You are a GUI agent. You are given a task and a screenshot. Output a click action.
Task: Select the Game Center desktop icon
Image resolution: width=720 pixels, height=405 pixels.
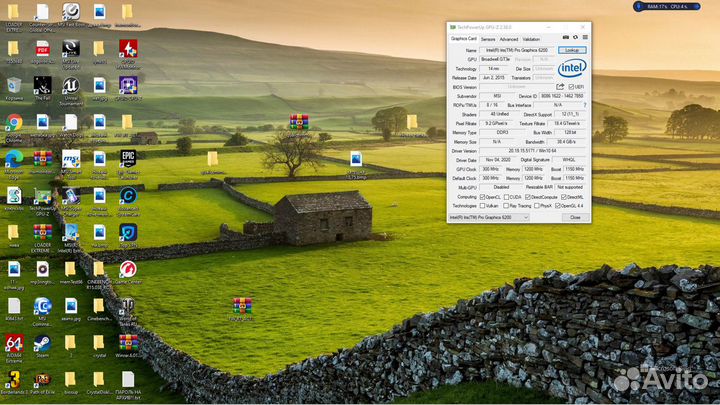[128, 270]
